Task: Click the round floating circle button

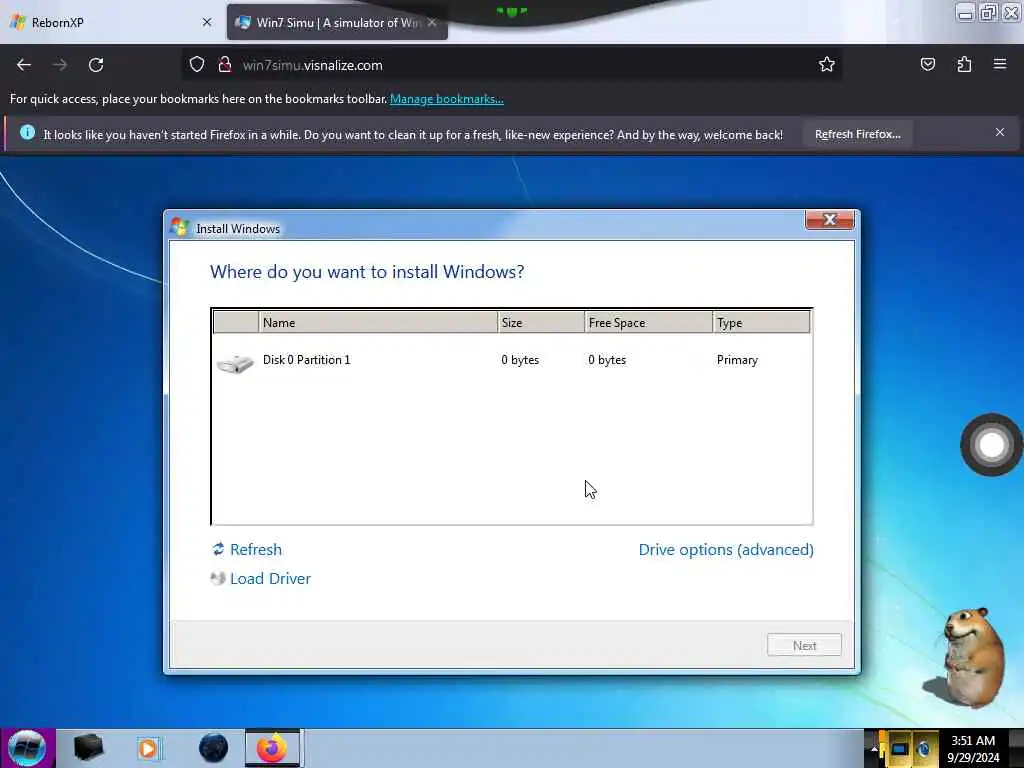Action: [x=991, y=445]
